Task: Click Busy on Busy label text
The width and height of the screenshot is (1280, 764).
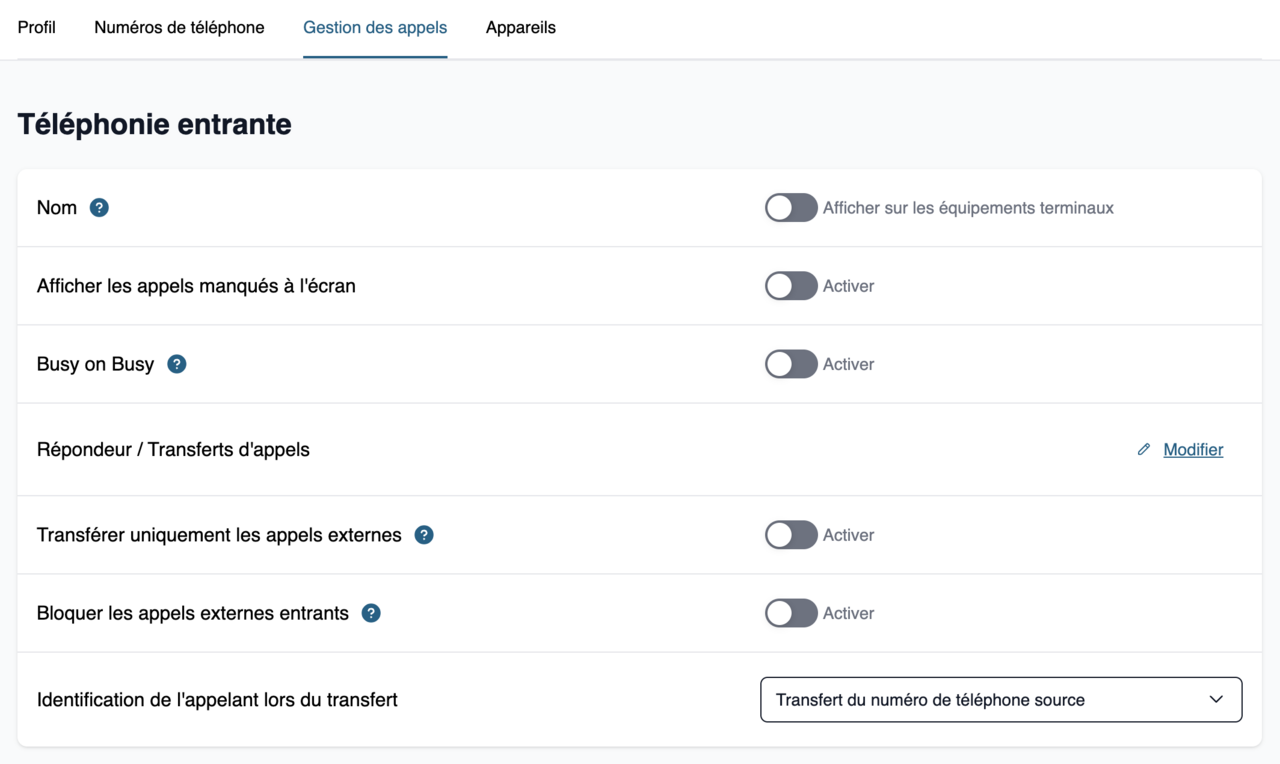Action: tap(95, 364)
